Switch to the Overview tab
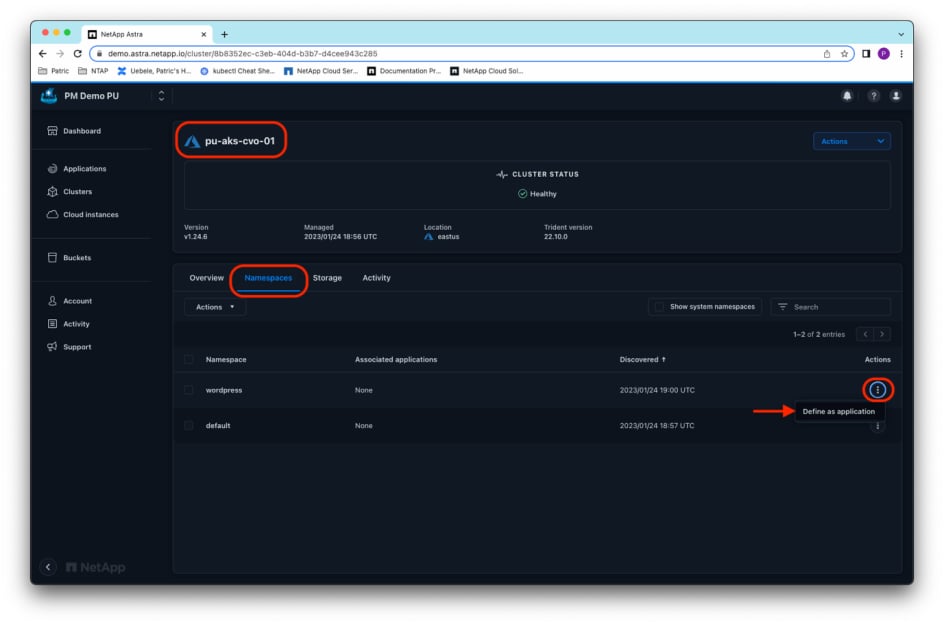 point(206,278)
